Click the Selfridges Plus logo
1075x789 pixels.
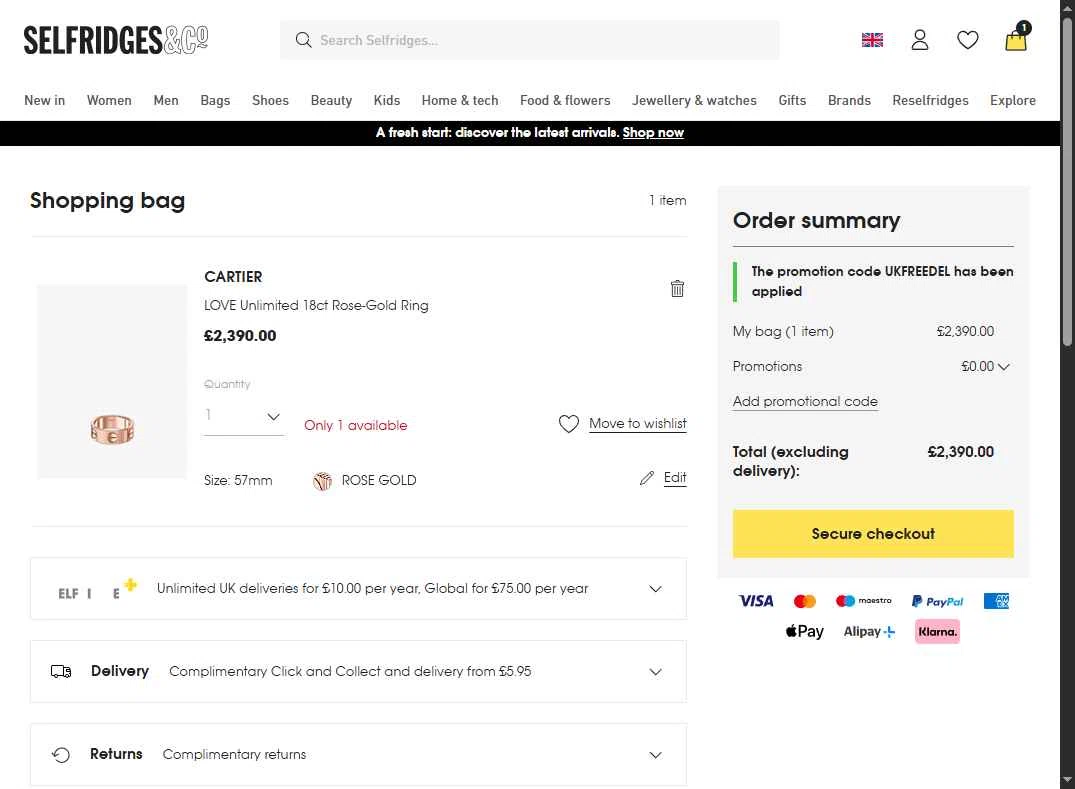point(97,590)
